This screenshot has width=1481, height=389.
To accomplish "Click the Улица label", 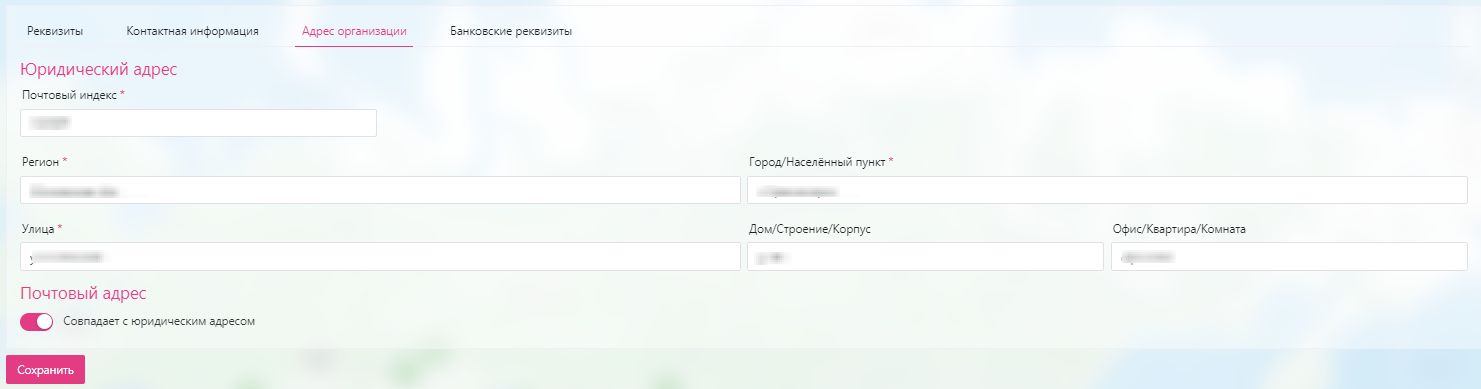I will 38,229.
